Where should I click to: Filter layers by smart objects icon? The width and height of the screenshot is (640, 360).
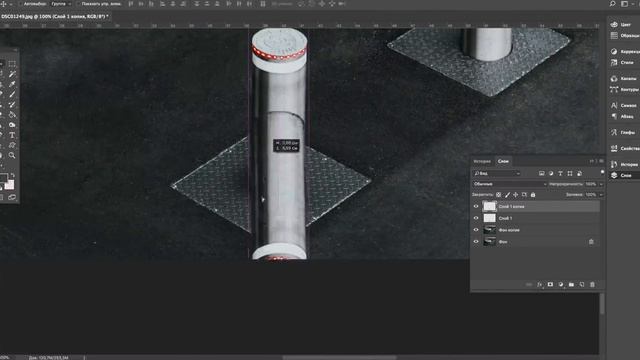(579, 173)
